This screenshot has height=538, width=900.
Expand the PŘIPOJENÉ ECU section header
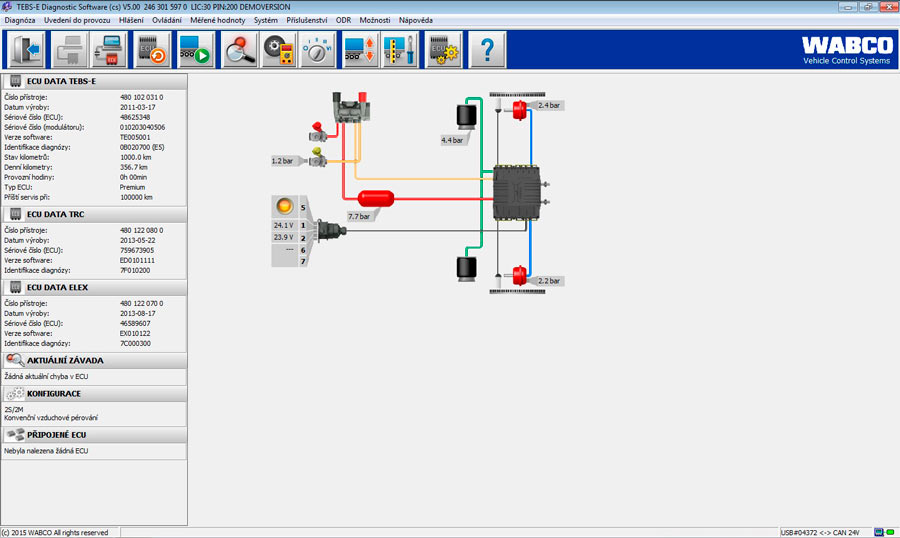click(x=95, y=435)
